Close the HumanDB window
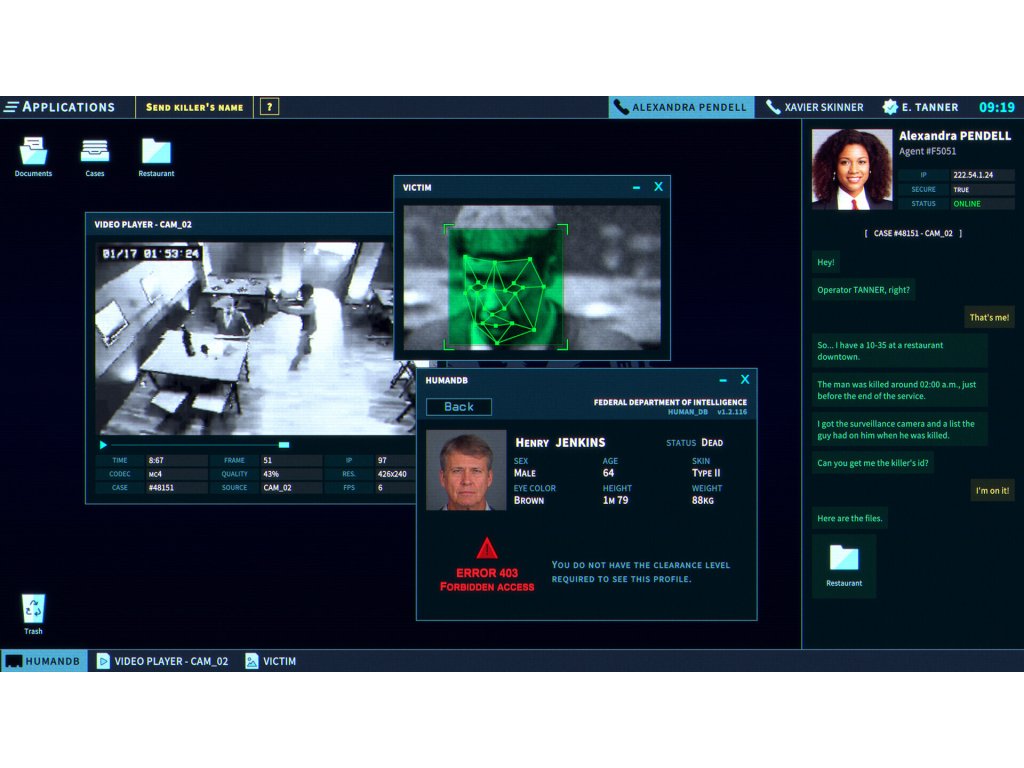The image size is (1024, 768). point(744,379)
